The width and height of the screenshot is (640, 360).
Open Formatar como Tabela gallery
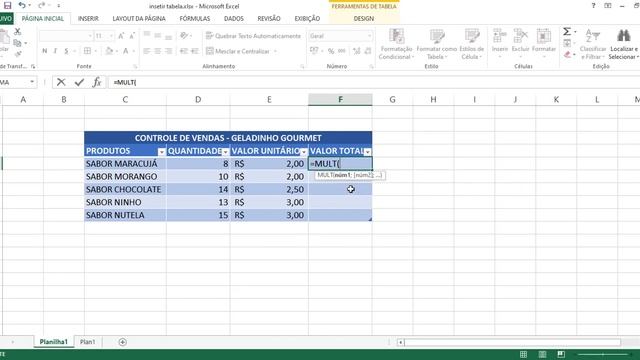pos(436,44)
